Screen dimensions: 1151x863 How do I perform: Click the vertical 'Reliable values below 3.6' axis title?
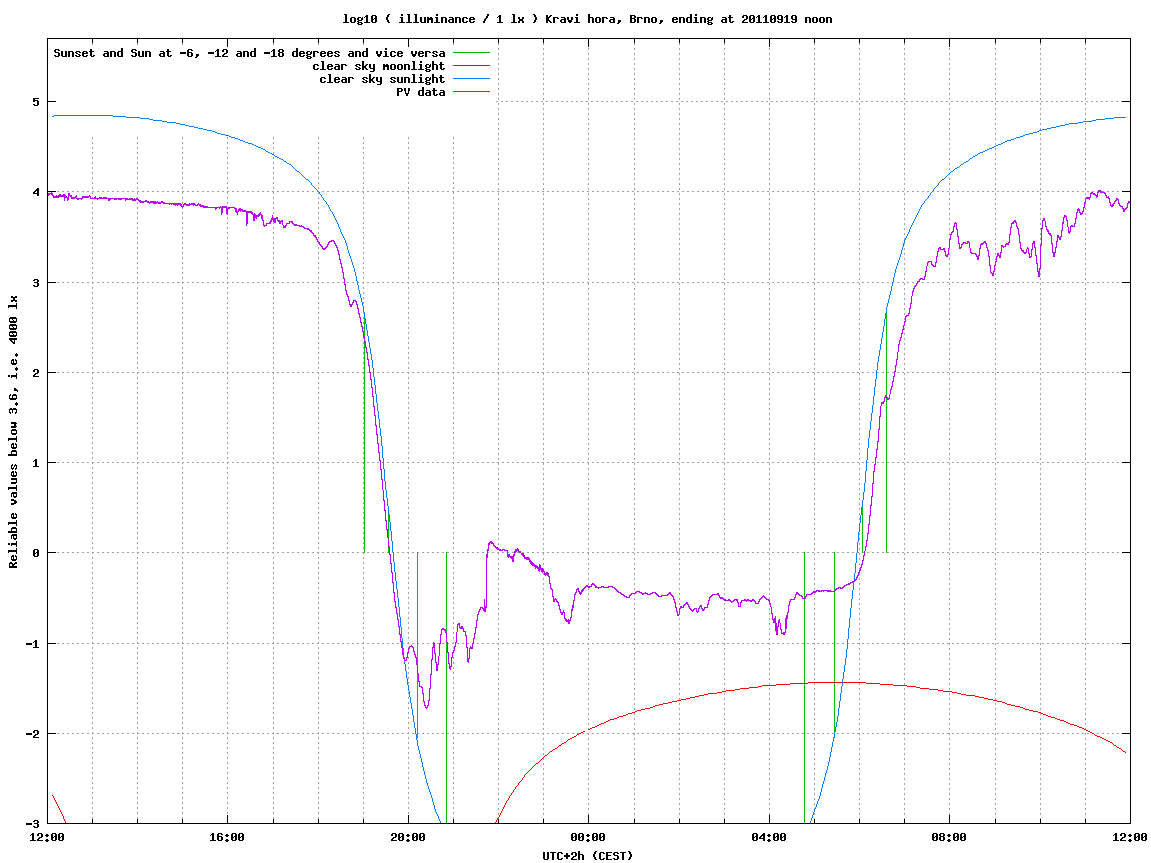(x=13, y=432)
